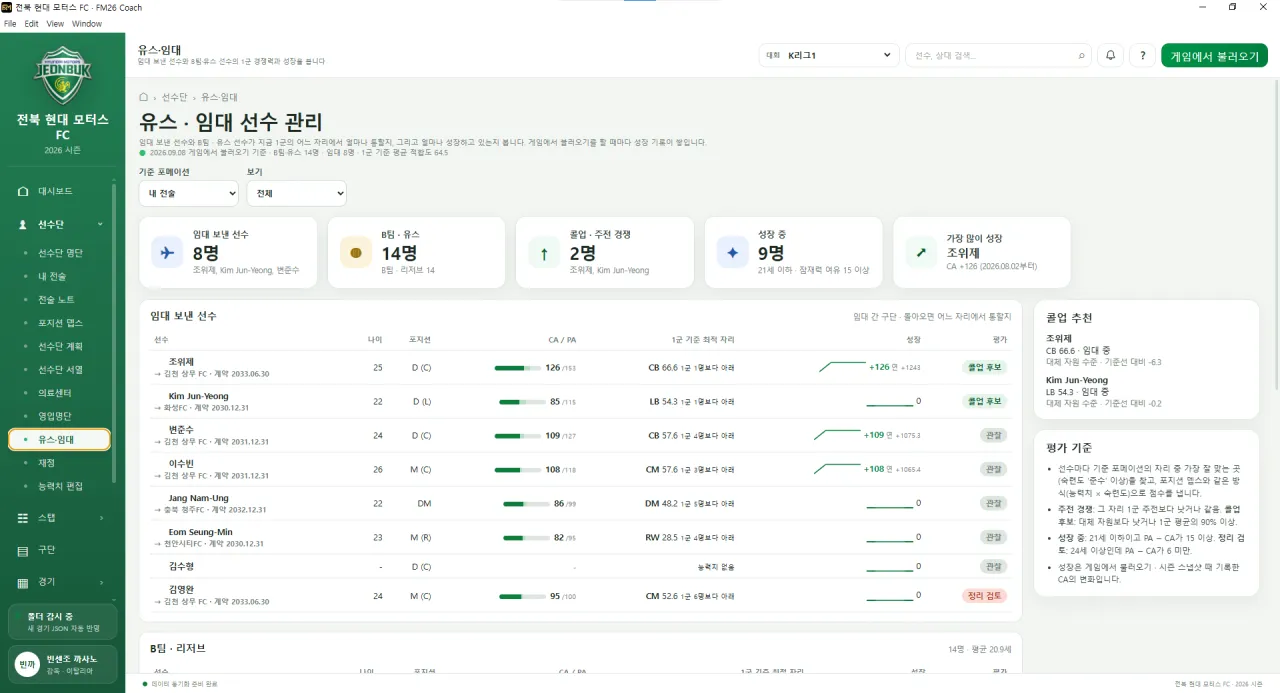The width and height of the screenshot is (1280, 693).
Task: Expand the 스탭 sidebar section chevron
Action: [100, 518]
